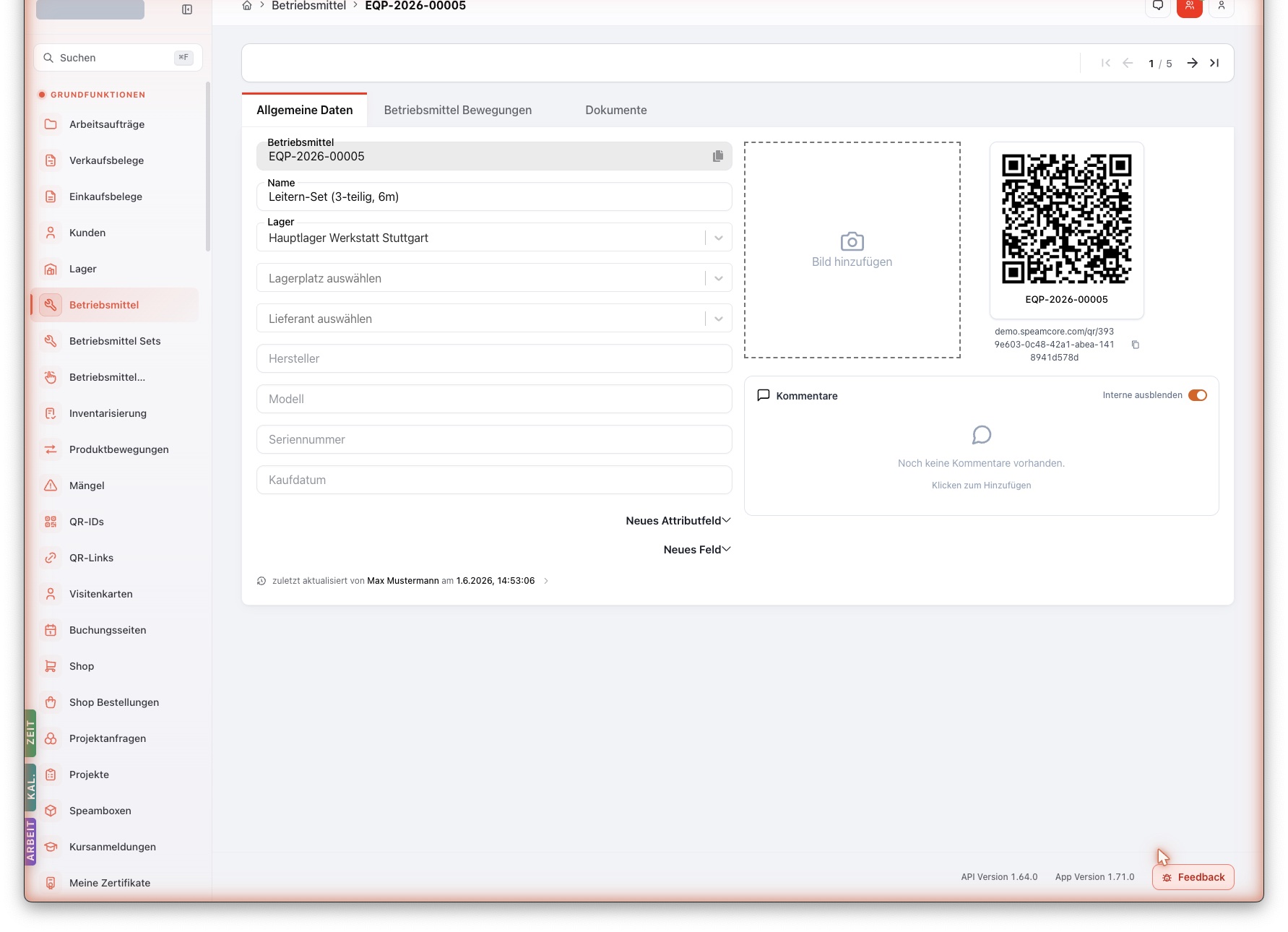Click App Version 1.71.0 text
Screen dimensions: 1288x932
(x=1094, y=877)
